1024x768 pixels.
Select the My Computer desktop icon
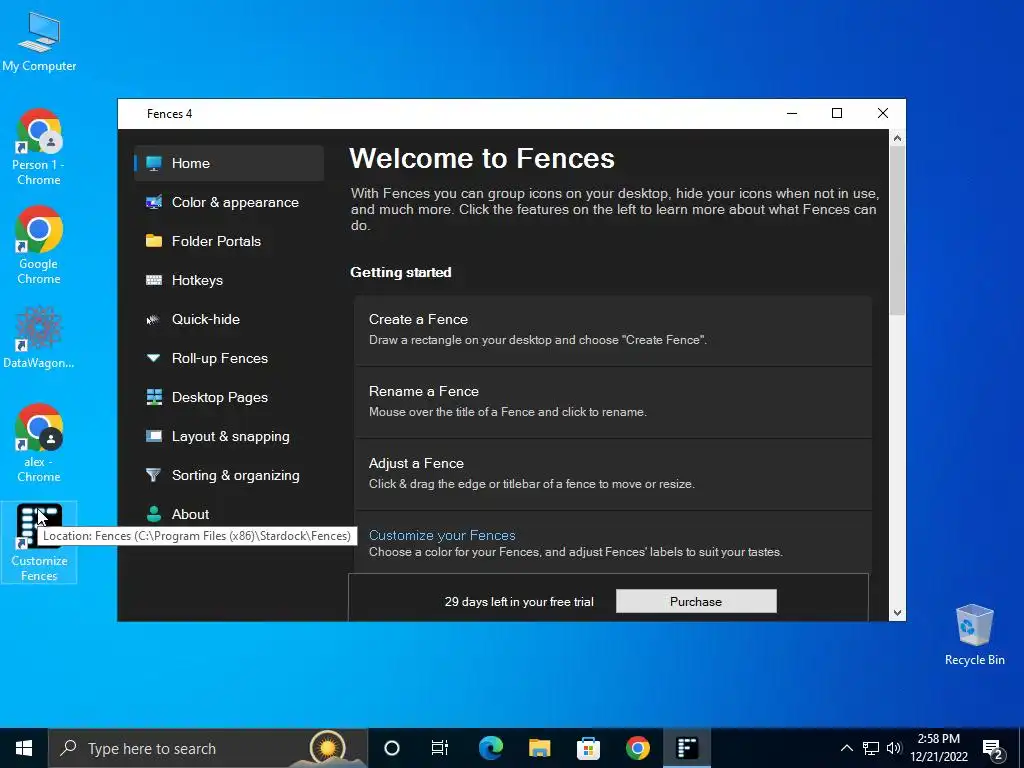pyautogui.click(x=39, y=42)
